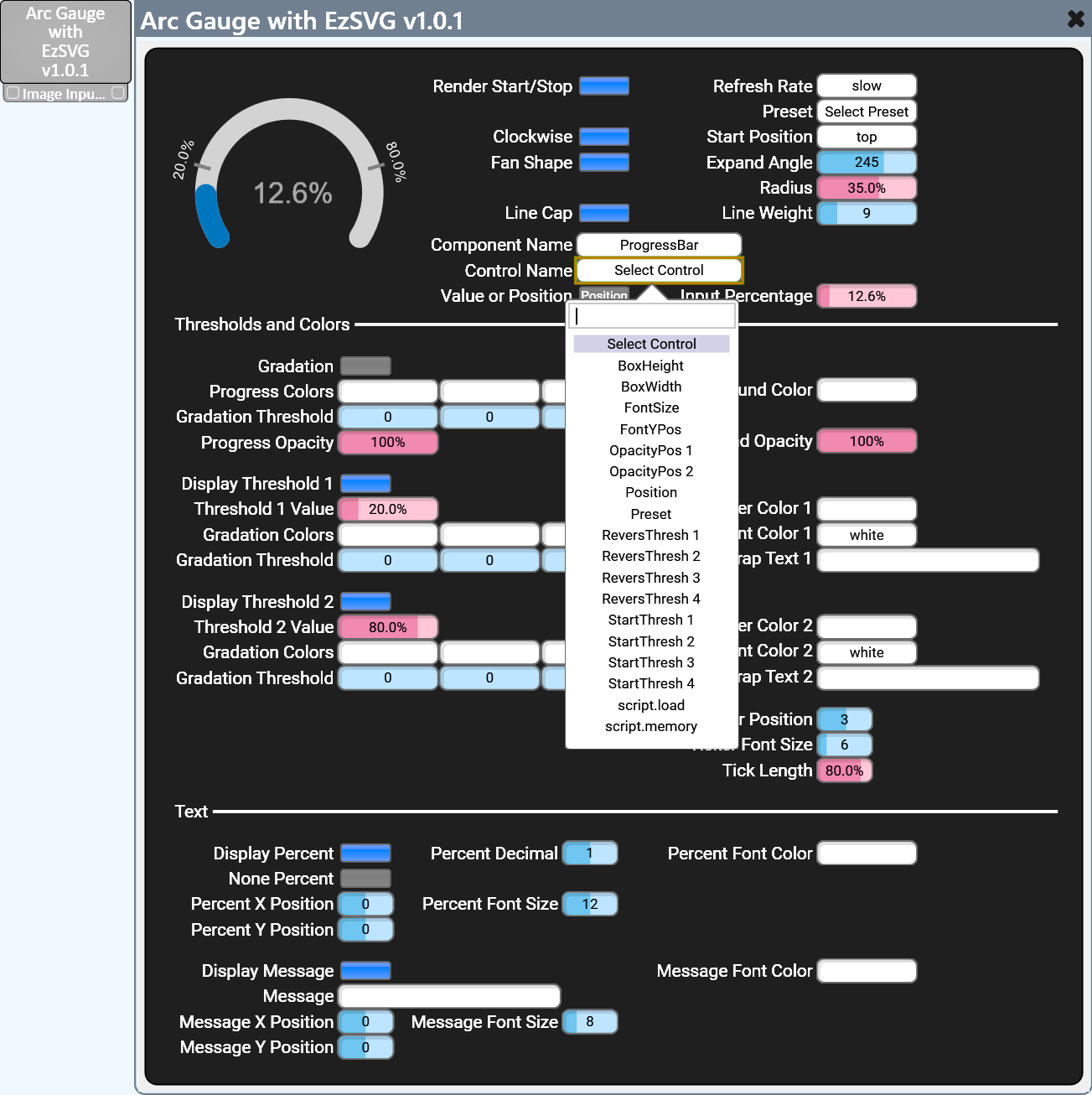The width and height of the screenshot is (1092, 1095).
Task: Toggle Display Threshold 1
Action: [365, 484]
